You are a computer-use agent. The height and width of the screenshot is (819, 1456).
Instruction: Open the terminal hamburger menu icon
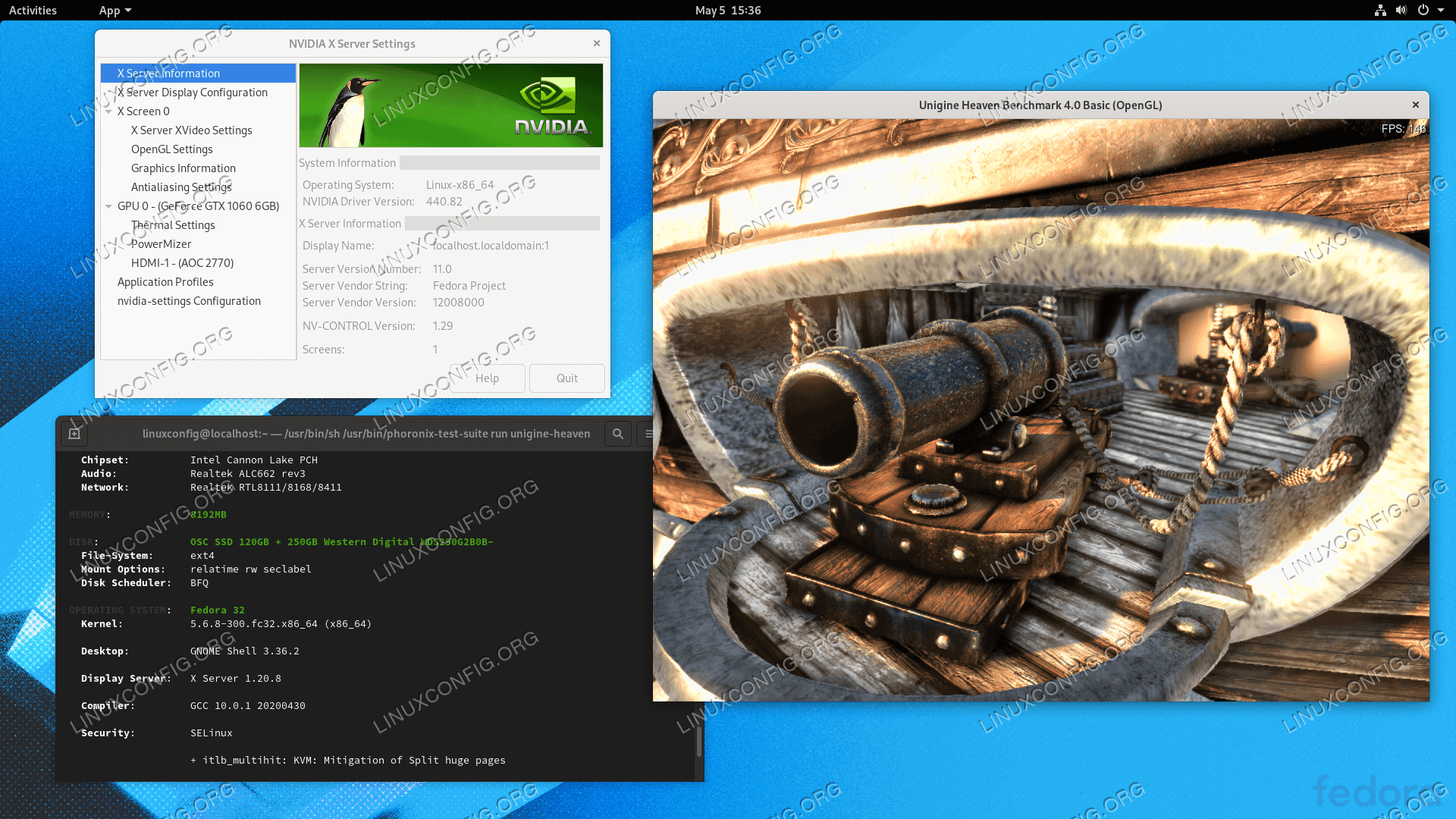point(648,434)
